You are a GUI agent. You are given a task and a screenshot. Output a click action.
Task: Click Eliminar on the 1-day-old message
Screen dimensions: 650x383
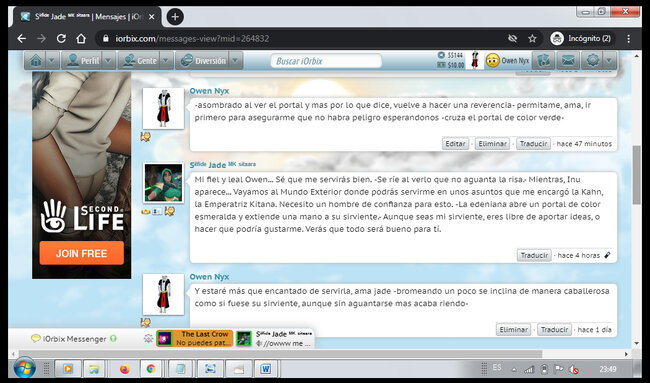tap(513, 330)
